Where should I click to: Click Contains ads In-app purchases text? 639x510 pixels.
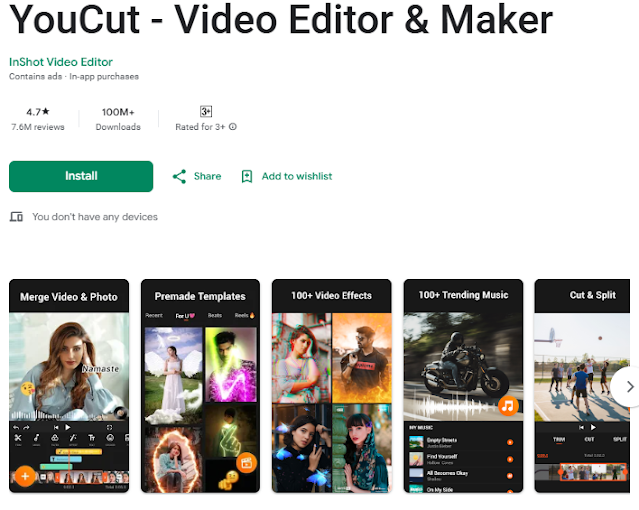click(74, 77)
